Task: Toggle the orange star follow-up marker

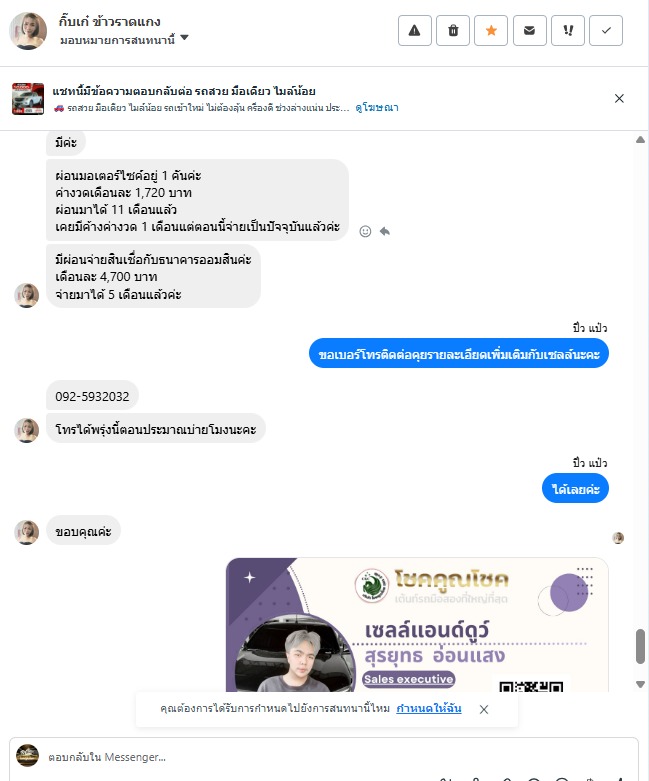Action: pos(491,31)
